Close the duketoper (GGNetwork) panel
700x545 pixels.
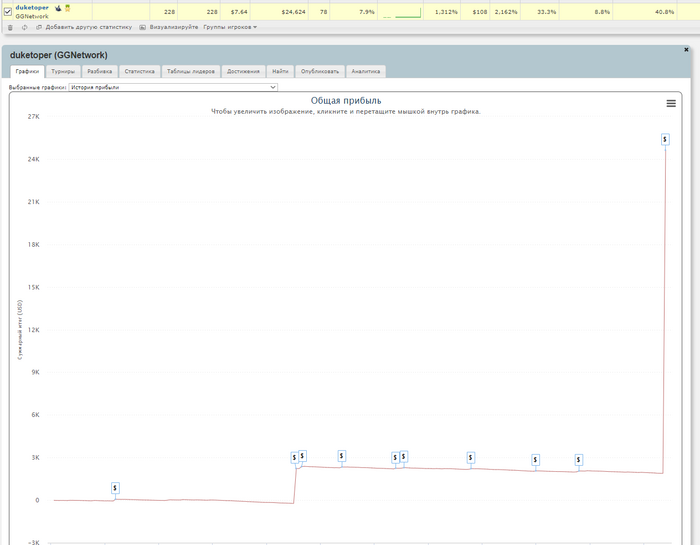(686, 50)
